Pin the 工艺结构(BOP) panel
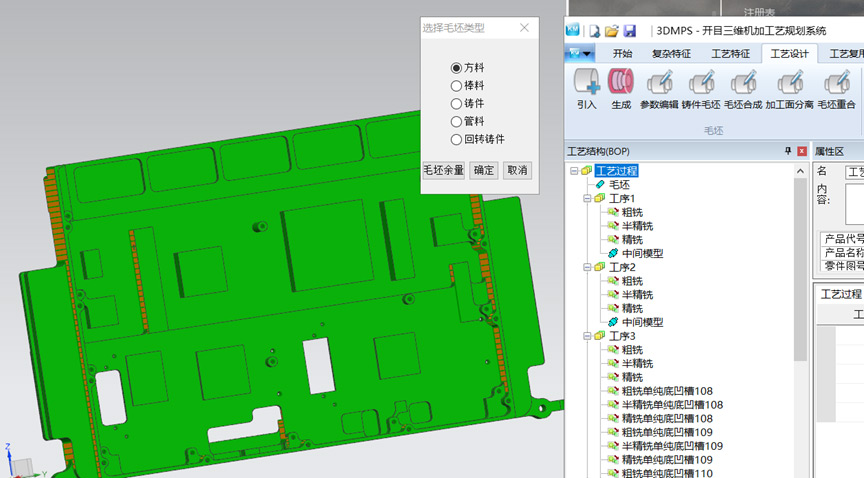 click(x=788, y=152)
